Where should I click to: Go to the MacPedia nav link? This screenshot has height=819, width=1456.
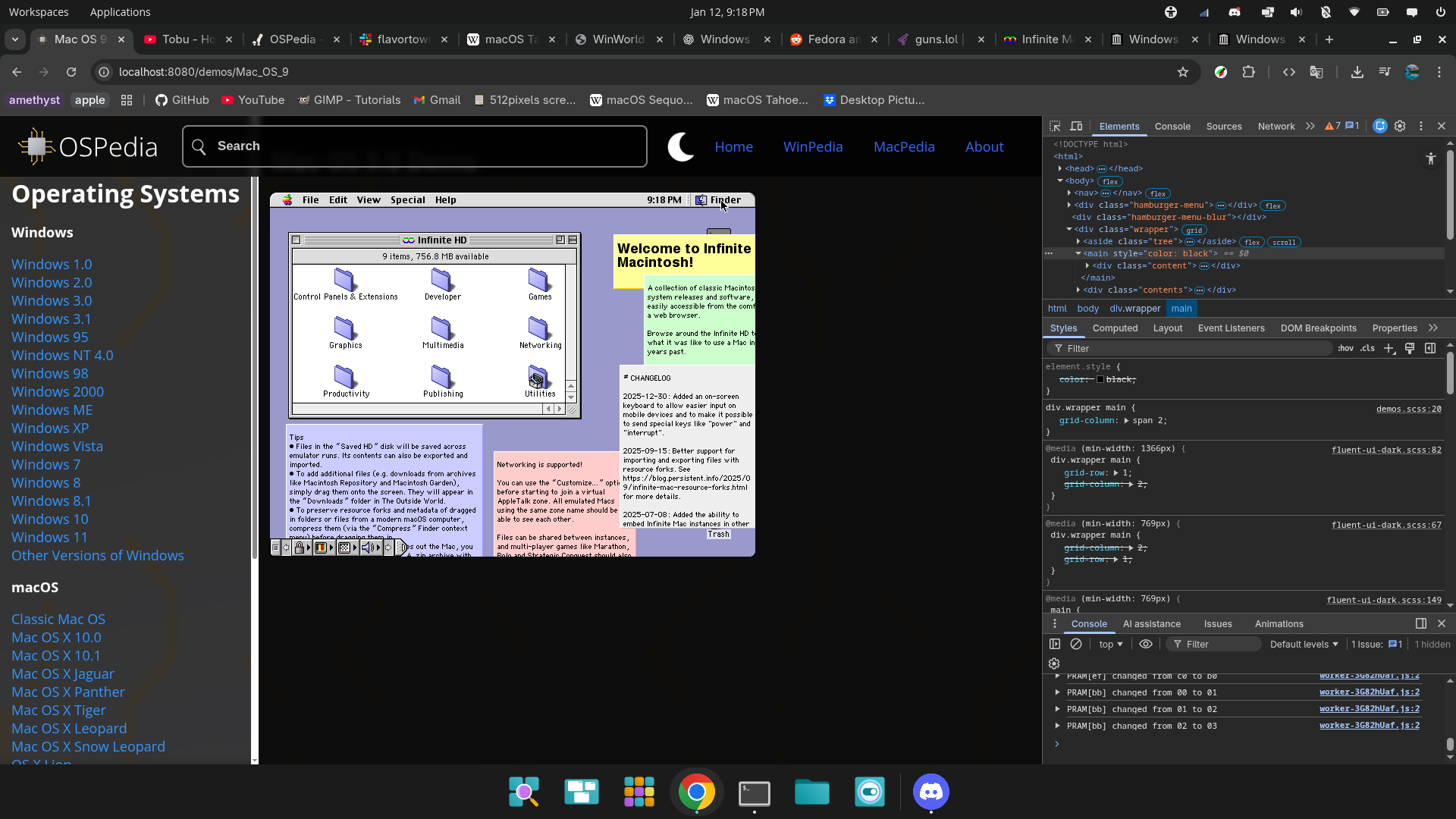point(903,147)
